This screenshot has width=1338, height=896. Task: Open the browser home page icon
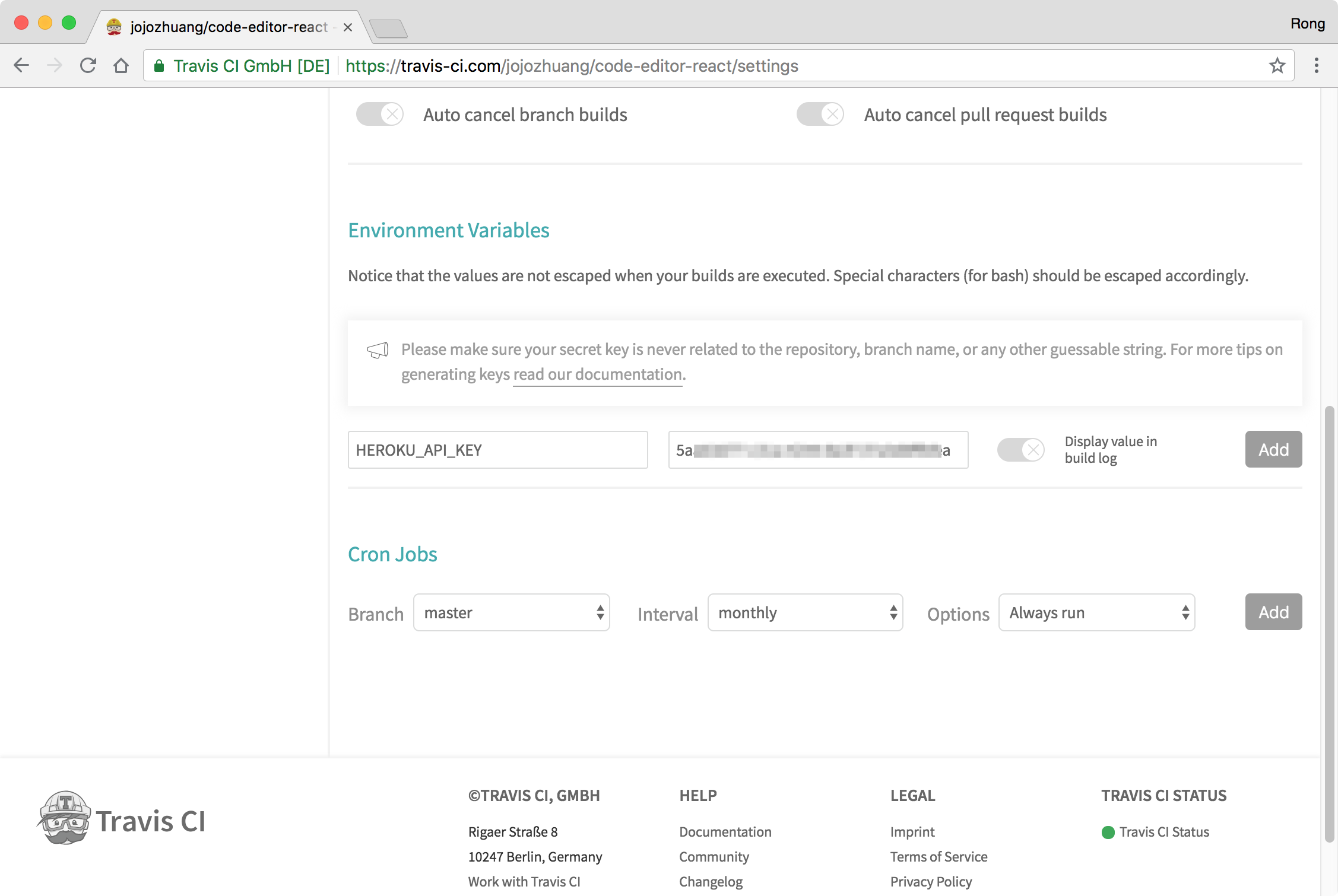pos(121,65)
